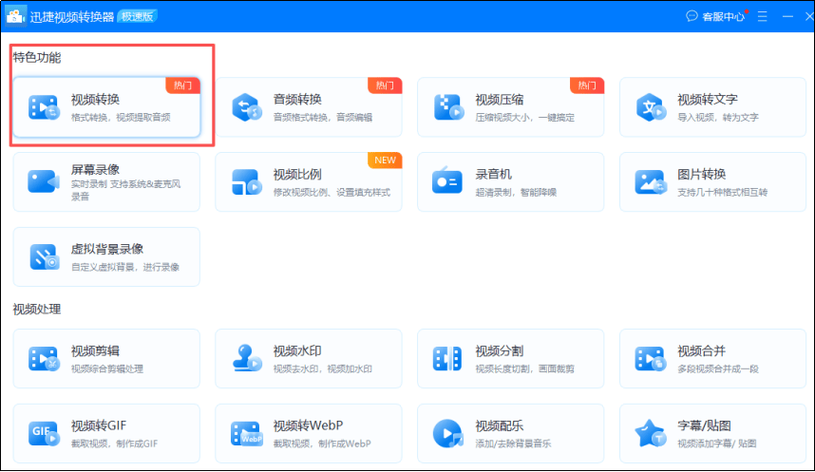Viewport: 815px width, 472px height.
Task: Open the hamburger menu in title bar
Action: pyautogui.click(x=763, y=16)
